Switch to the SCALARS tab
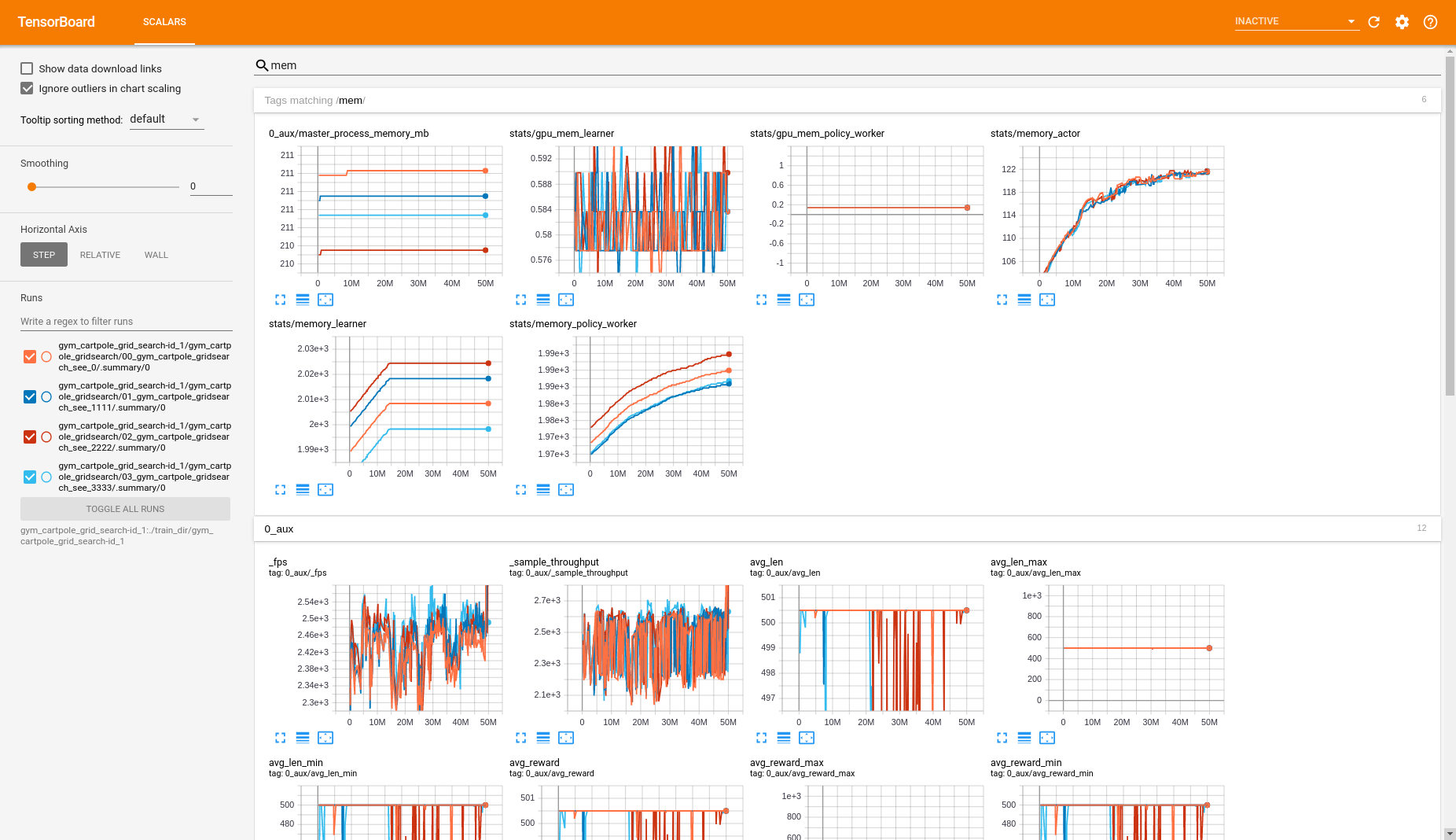1456x840 pixels. (164, 22)
